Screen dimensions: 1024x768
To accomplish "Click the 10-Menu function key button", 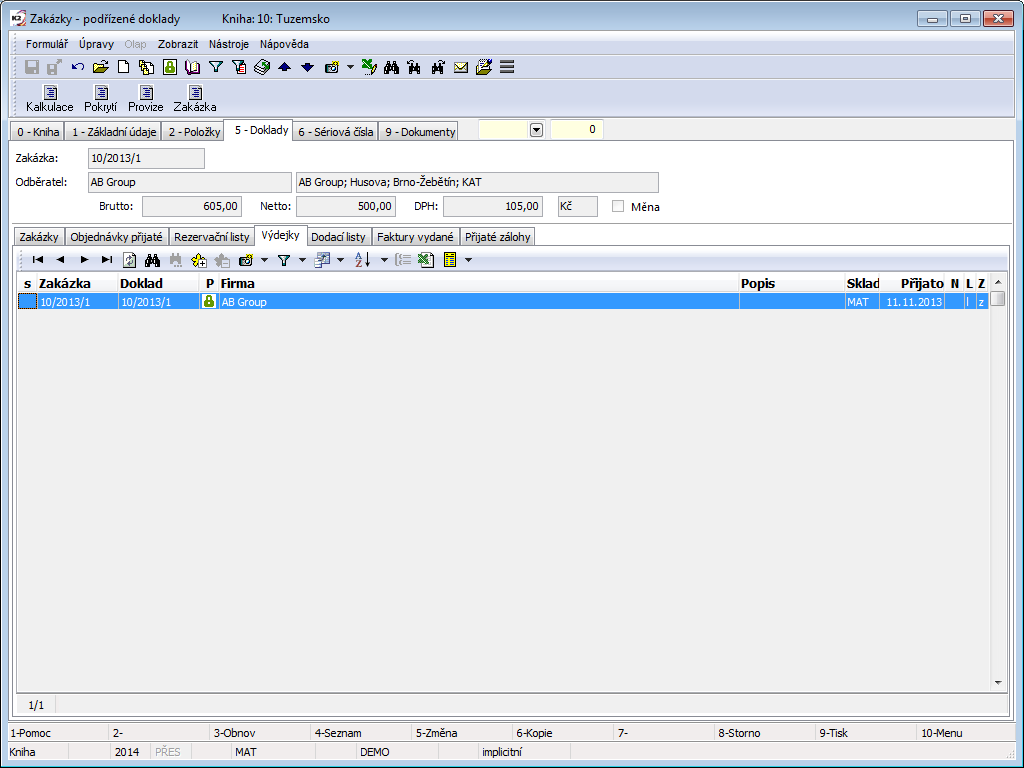I will pyautogui.click(x=967, y=733).
